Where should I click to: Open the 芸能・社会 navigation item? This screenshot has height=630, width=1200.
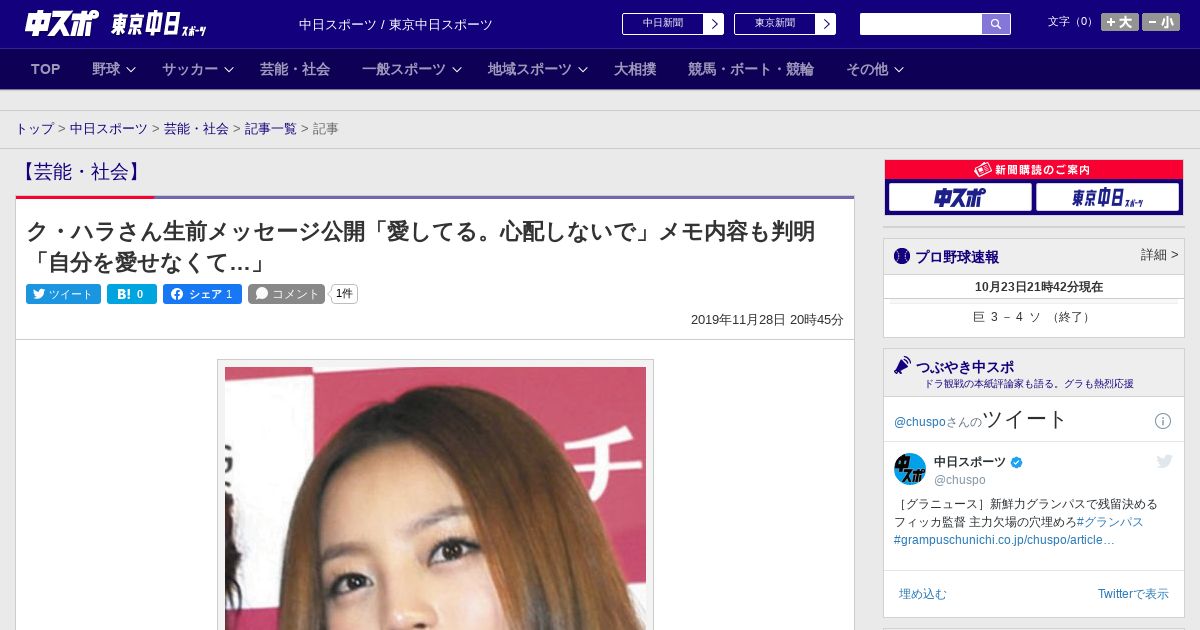click(295, 69)
